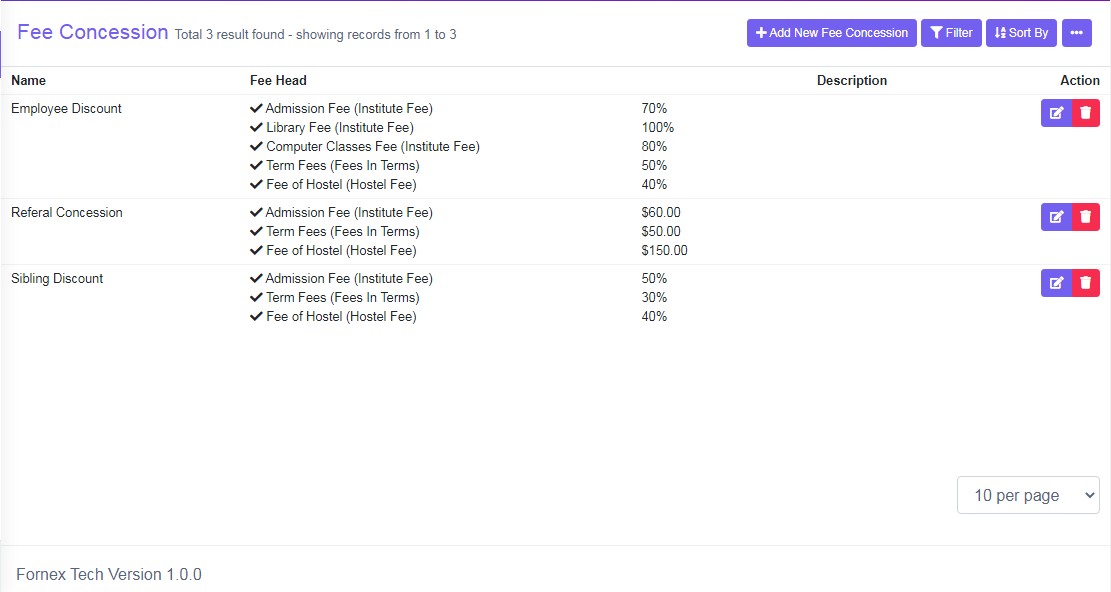Click the Fee Concession page title
Screen dimensions: 1111x592
pos(93,32)
